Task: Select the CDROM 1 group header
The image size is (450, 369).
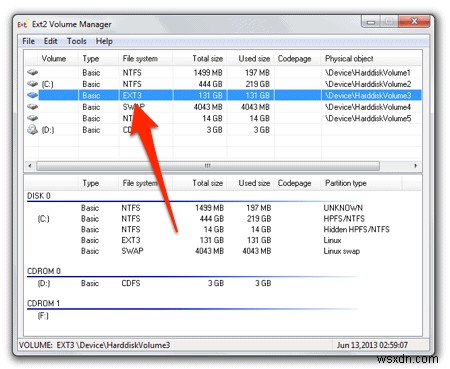Action: click(43, 303)
